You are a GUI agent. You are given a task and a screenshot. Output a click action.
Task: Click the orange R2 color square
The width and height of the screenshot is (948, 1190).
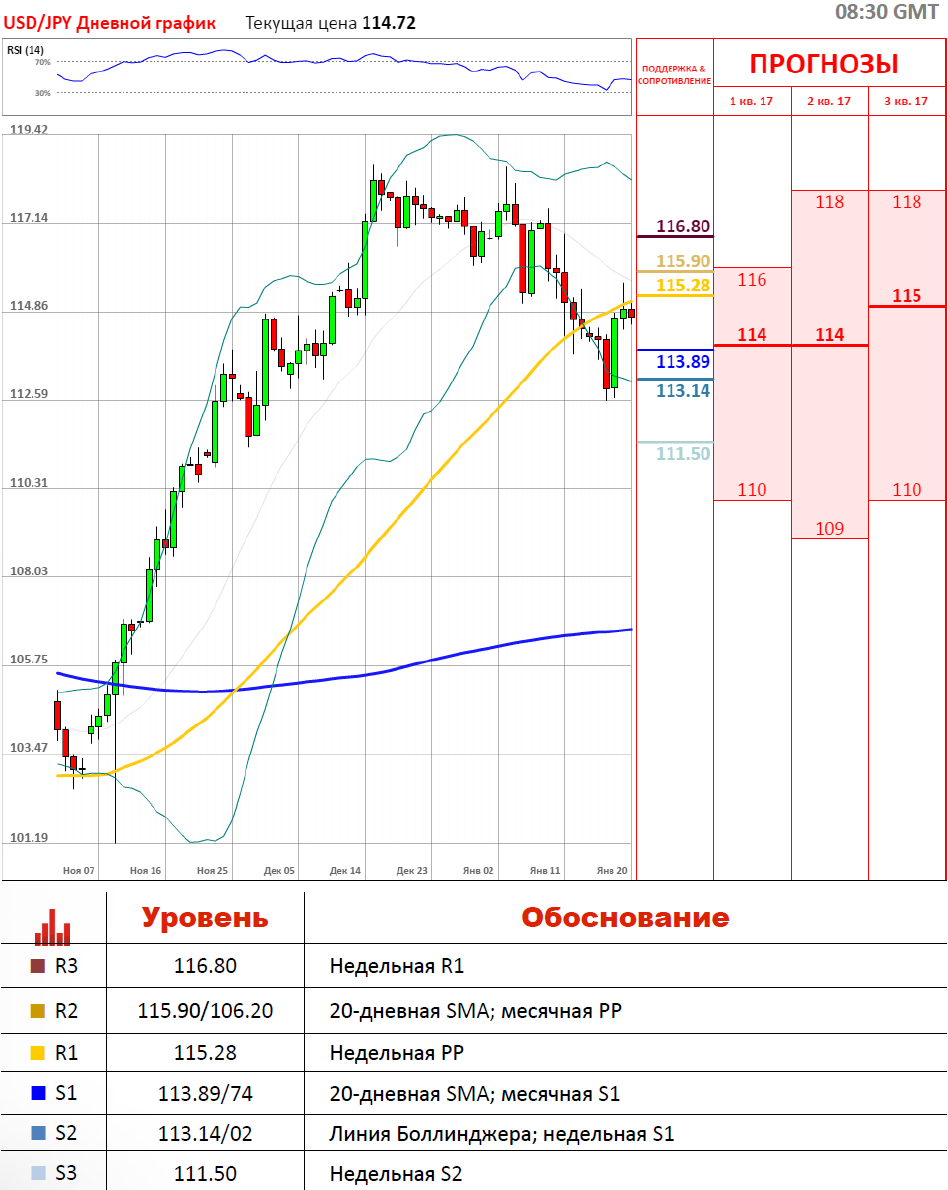tap(38, 1011)
